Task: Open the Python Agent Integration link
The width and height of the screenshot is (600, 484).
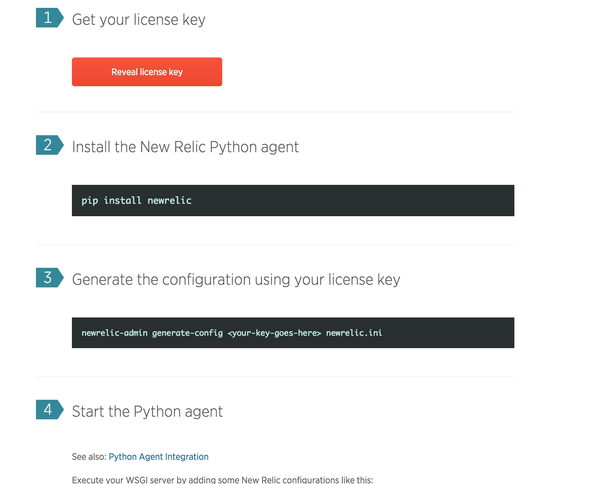Action: 158,456
